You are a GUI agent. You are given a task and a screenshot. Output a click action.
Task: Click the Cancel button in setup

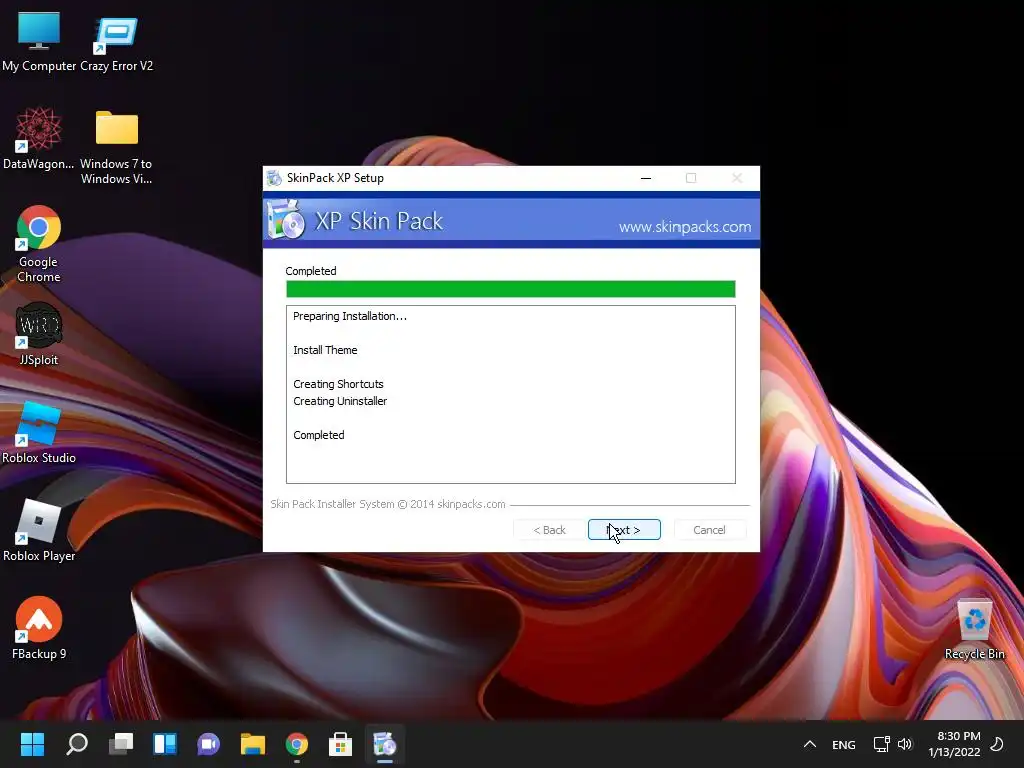click(709, 530)
